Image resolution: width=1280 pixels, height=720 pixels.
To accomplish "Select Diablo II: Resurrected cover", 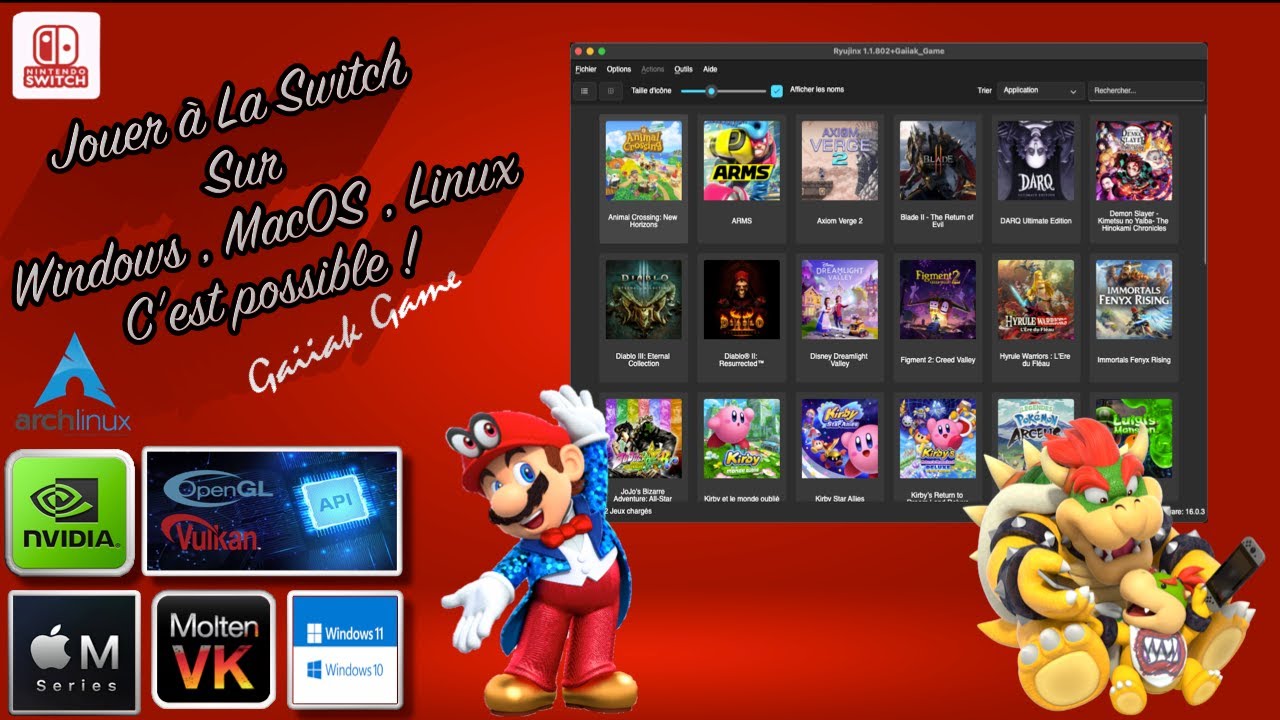I will [741, 299].
